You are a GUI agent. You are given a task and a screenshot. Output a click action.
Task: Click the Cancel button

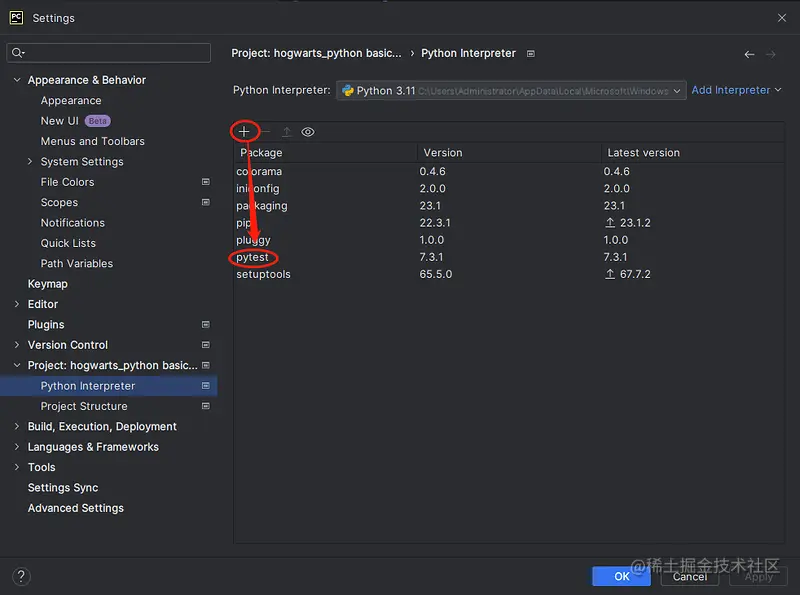click(690, 576)
